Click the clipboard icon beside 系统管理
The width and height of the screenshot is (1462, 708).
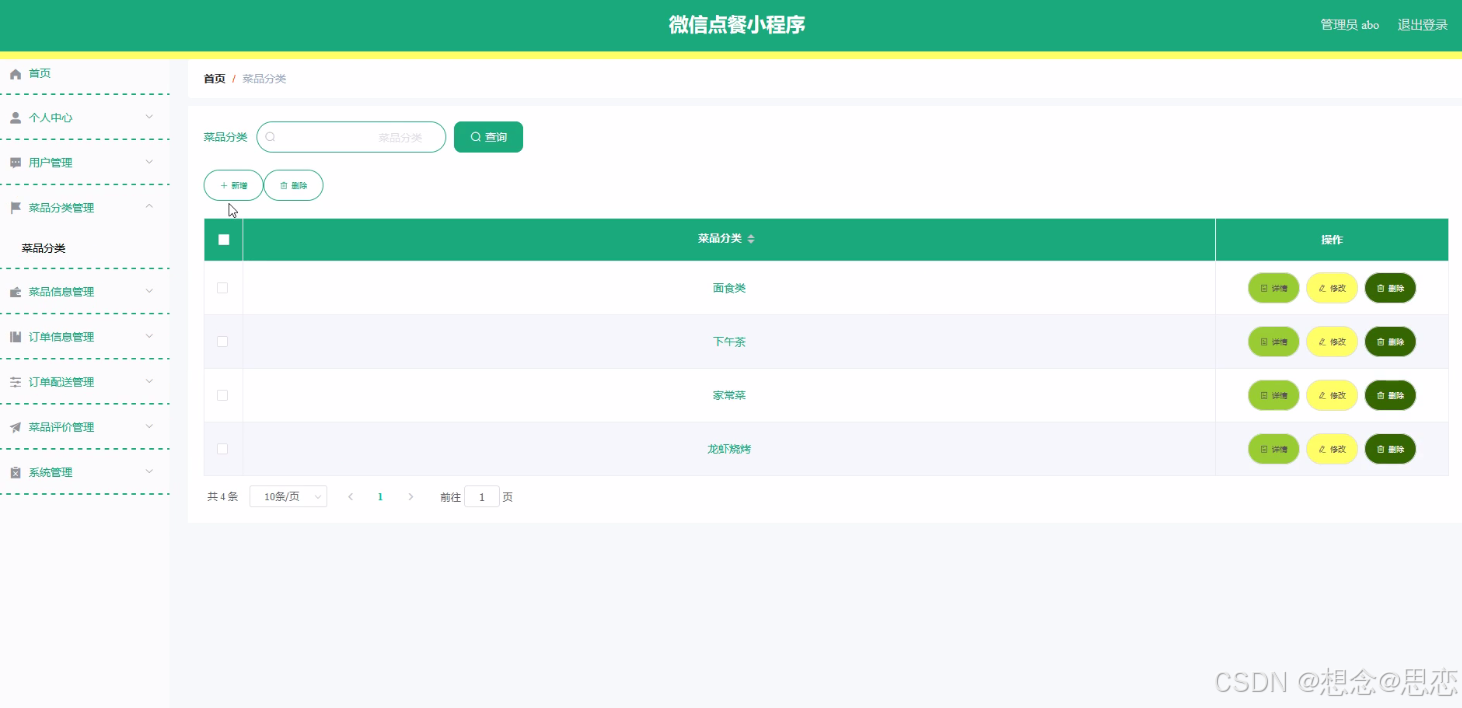coord(15,472)
